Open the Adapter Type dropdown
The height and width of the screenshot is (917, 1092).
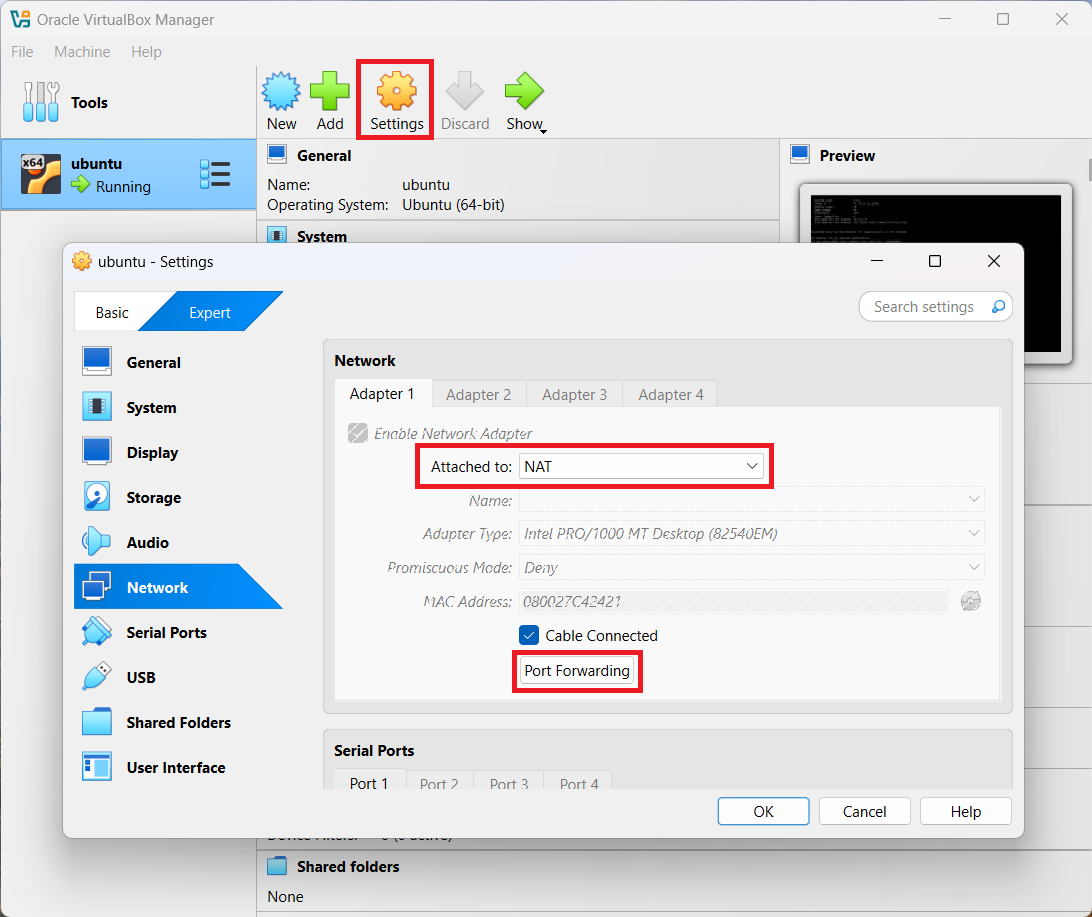tap(751, 533)
